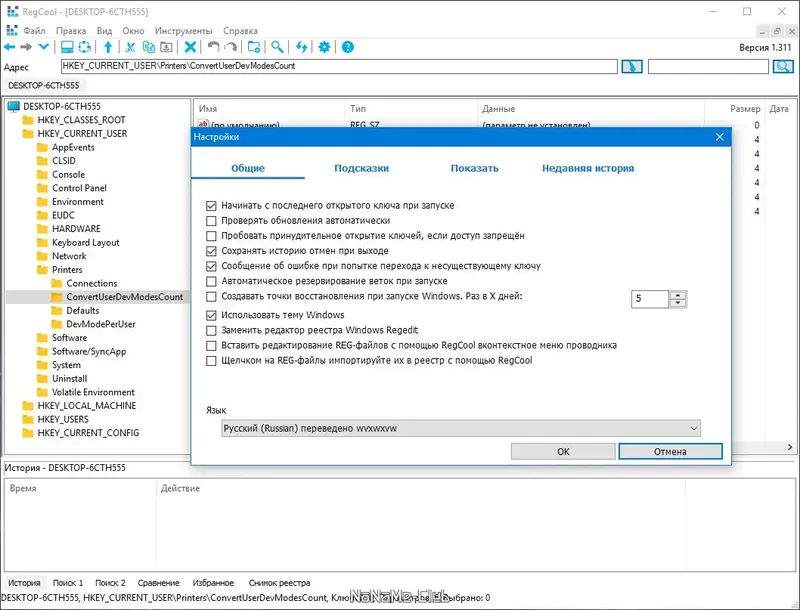
Task: Enable 'Автоматическое резервирование веток' checkbox
Action: click(x=211, y=281)
